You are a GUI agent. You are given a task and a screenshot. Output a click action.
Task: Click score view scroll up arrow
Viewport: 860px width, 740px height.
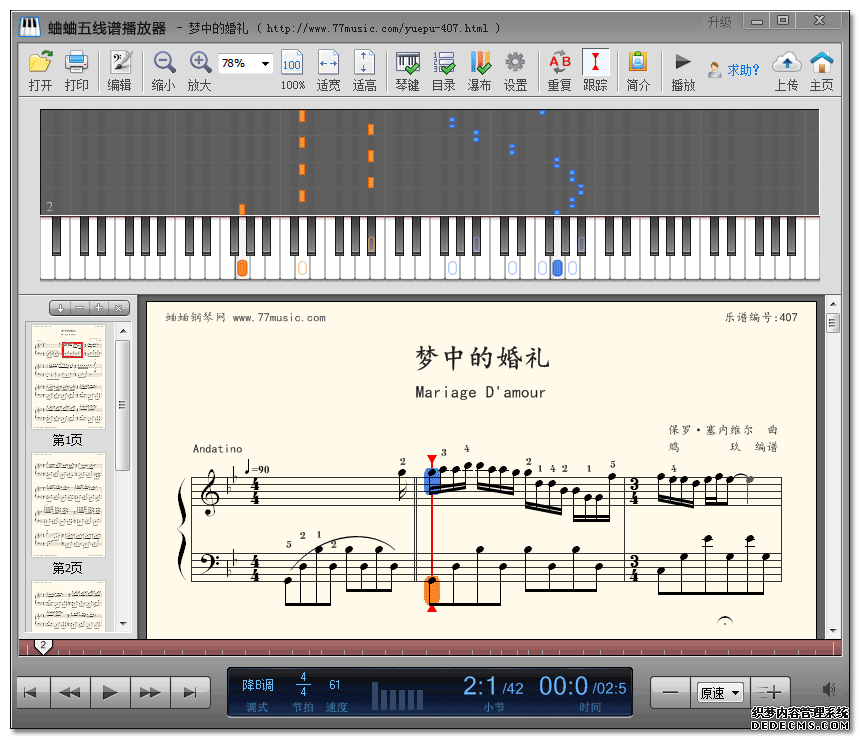[x=833, y=304]
